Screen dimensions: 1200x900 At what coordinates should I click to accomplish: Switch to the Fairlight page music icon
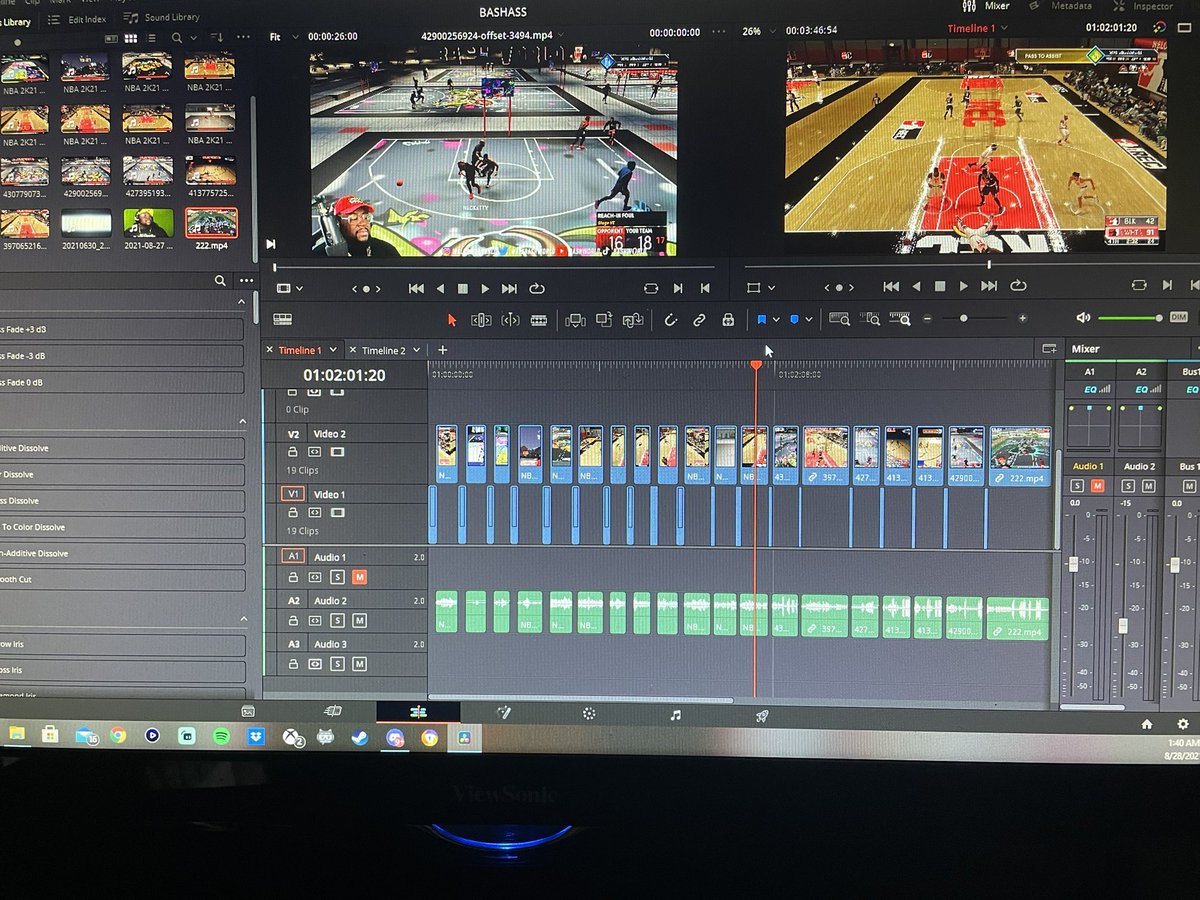coord(675,714)
